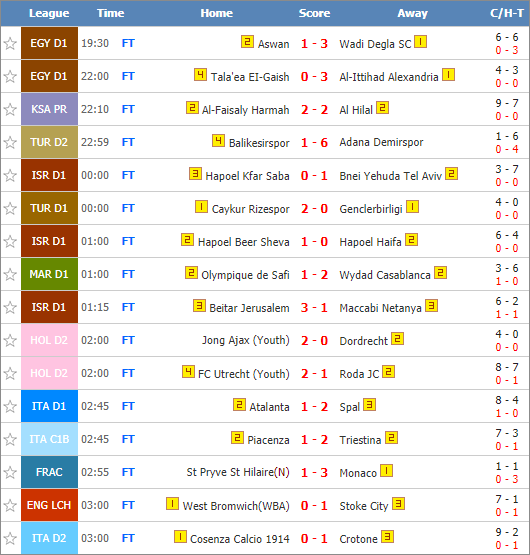
Task: Click Roda JC yellow card badge
Action: point(389,371)
